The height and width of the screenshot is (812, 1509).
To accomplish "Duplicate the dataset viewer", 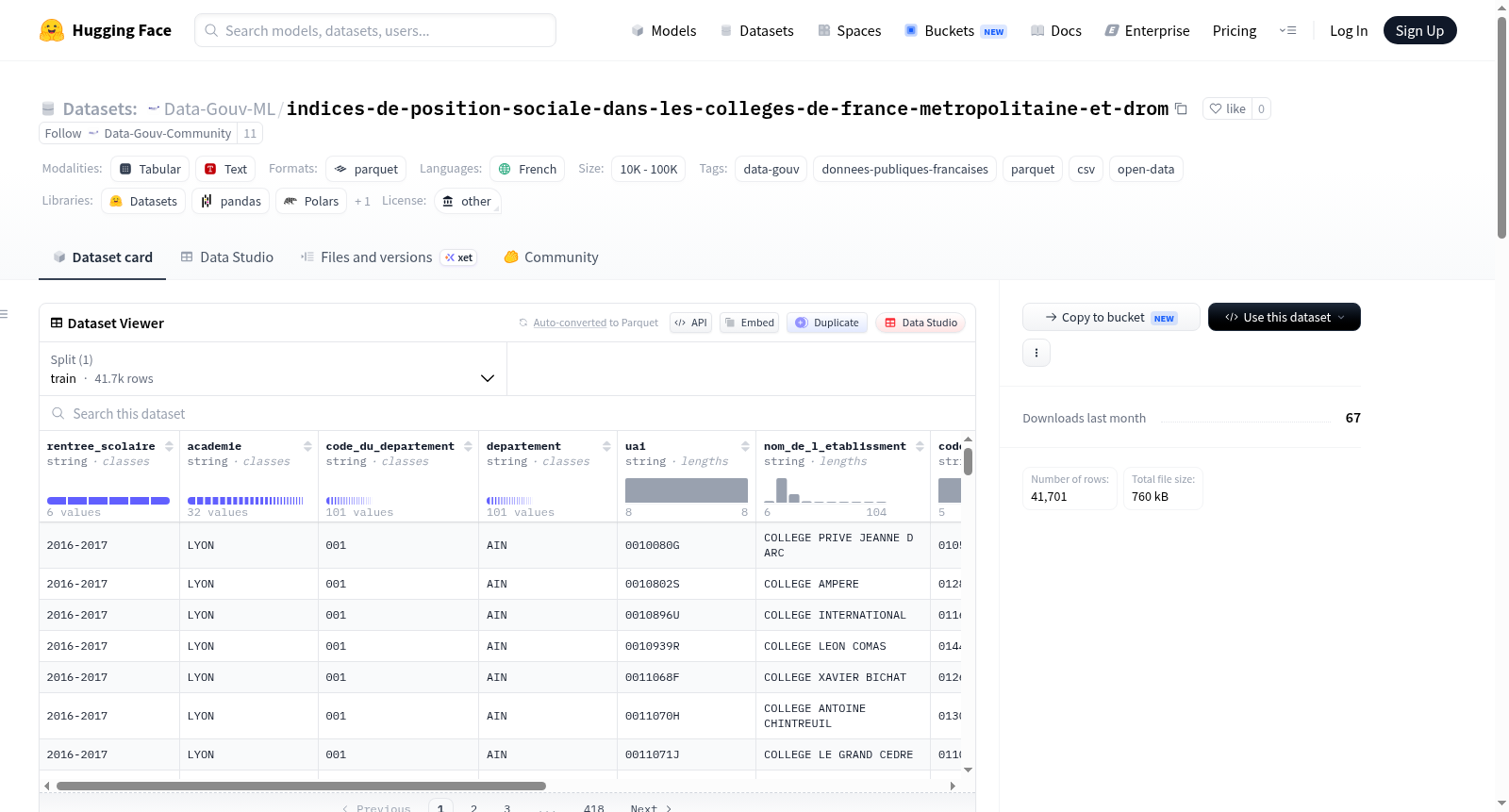I will click(827, 323).
